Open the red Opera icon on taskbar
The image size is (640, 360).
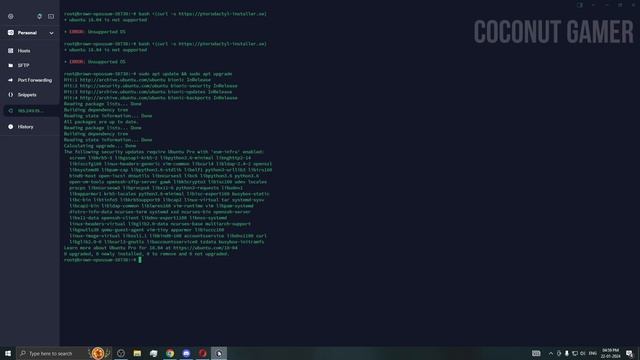(x=202, y=353)
